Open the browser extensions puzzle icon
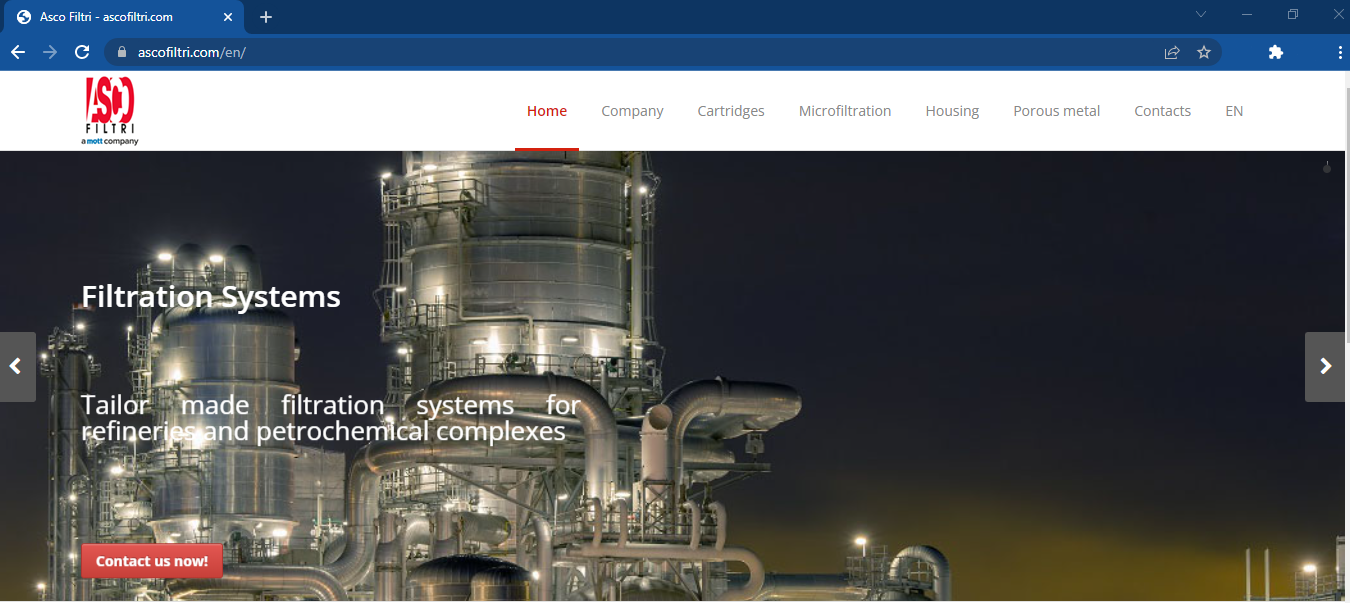The width and height of the screenshot is (1350, 603). (x=1275, y=52)
